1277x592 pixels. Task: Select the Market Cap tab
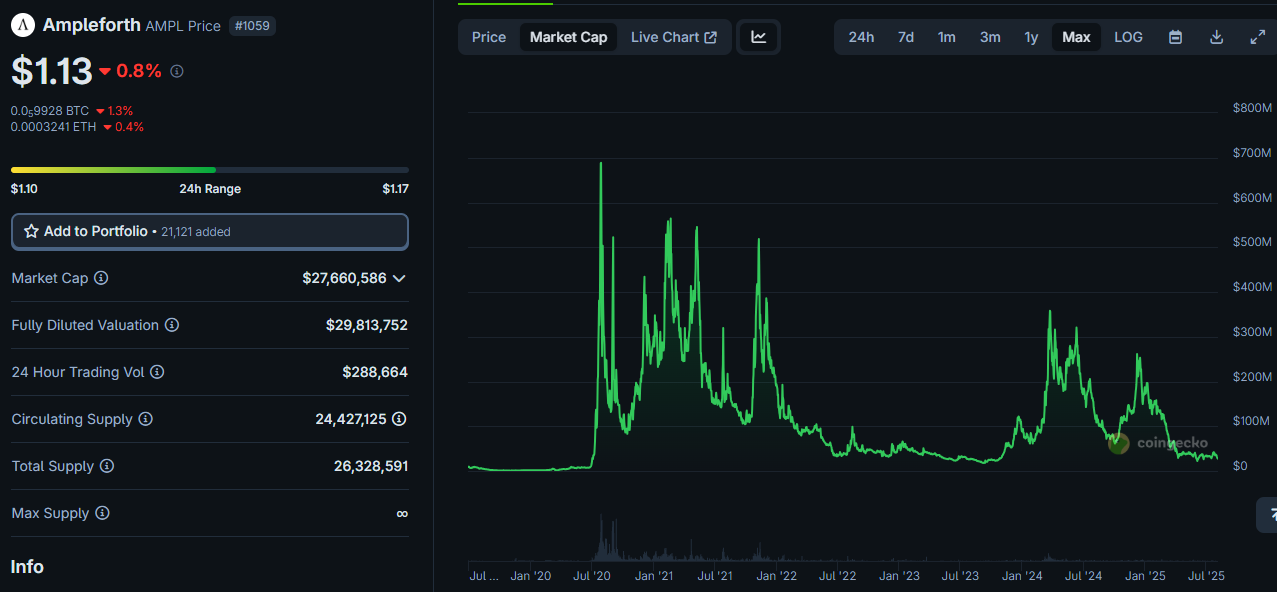pyautogui.click(x=568, y=37)
